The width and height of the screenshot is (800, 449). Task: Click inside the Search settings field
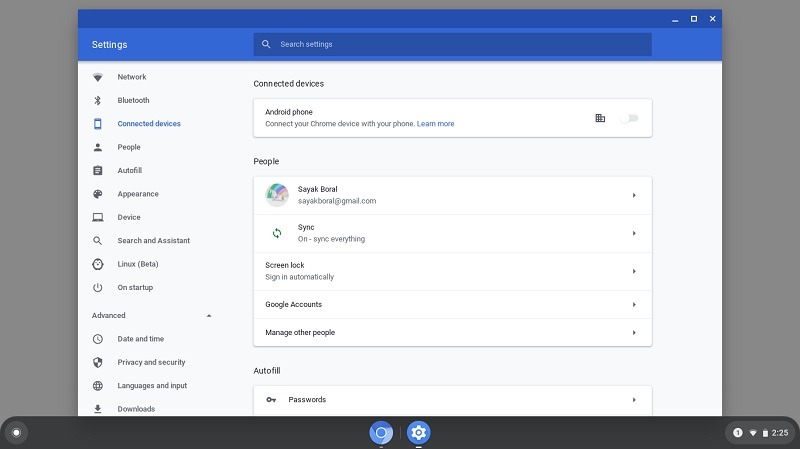453,44
